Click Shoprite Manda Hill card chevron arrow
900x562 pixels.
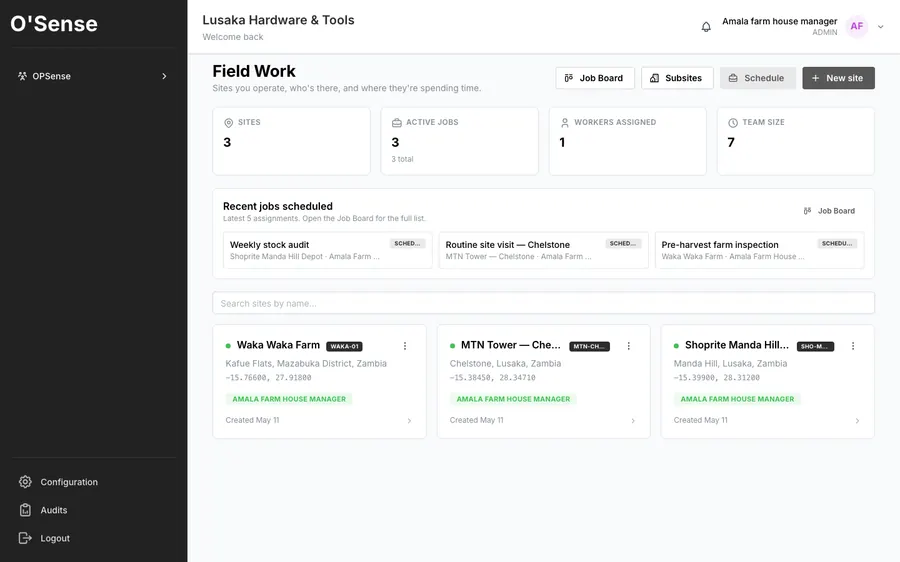pyautogui.click(x=858, y=421)
